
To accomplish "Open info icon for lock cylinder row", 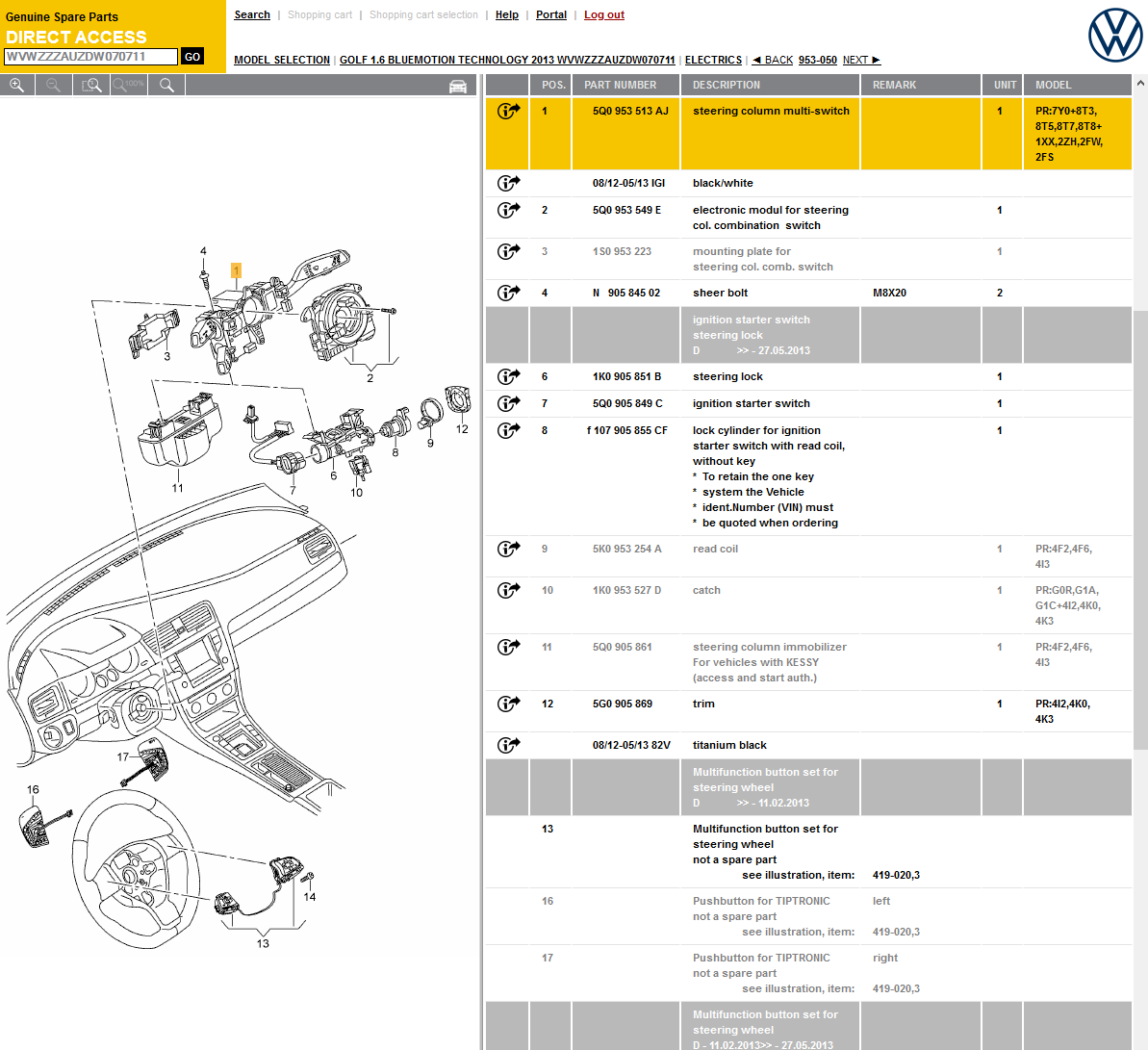I will coord(508,430).
